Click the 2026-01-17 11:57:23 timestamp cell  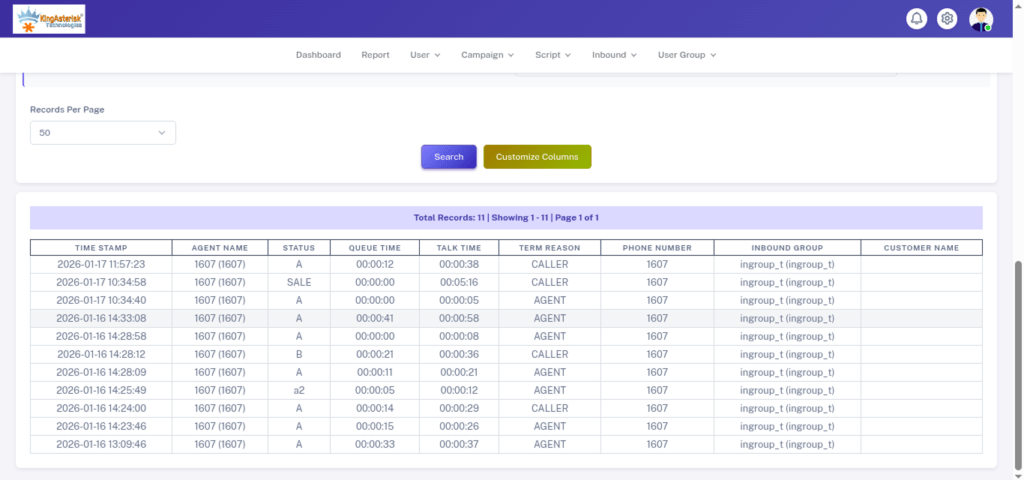point(101,265)
